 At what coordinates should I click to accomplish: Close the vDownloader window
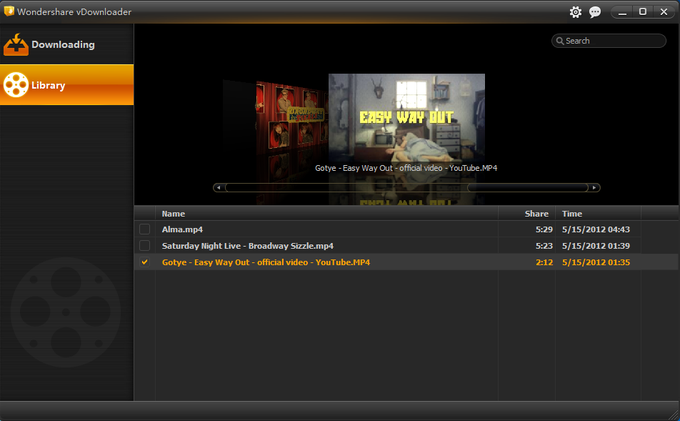664,12
